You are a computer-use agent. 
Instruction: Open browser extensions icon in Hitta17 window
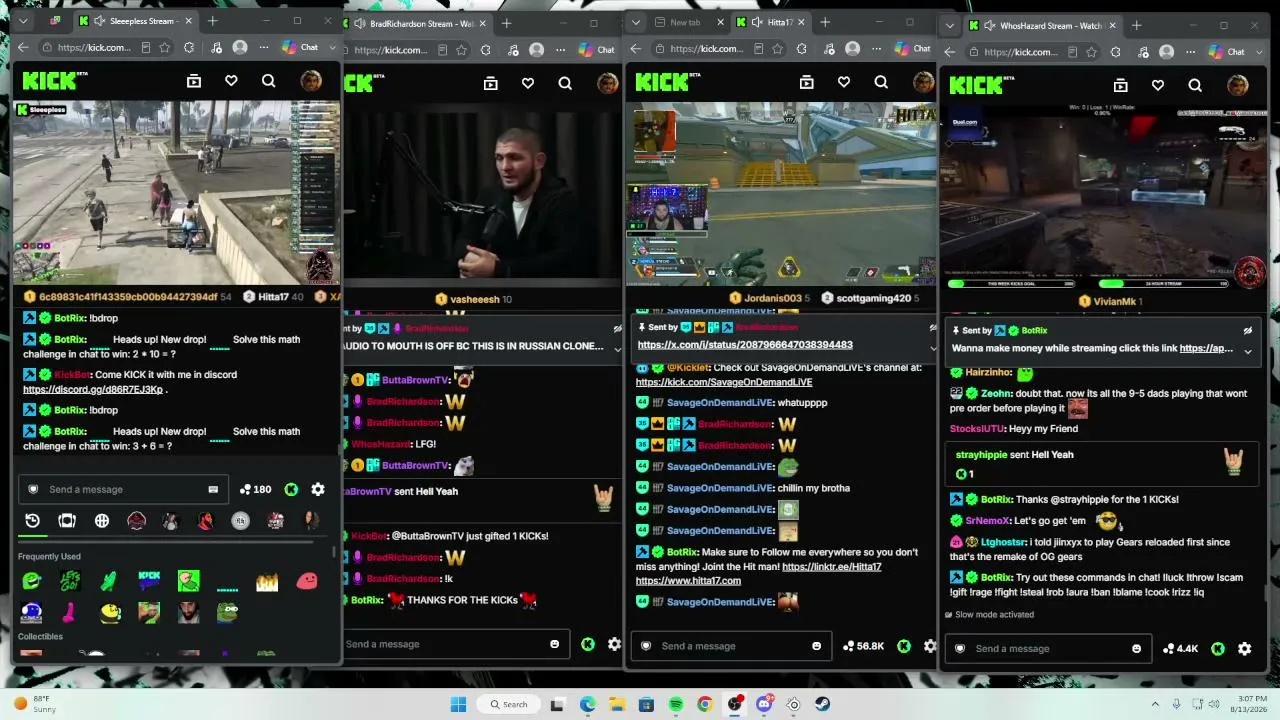pyautogui.click(x=801, y=48)
